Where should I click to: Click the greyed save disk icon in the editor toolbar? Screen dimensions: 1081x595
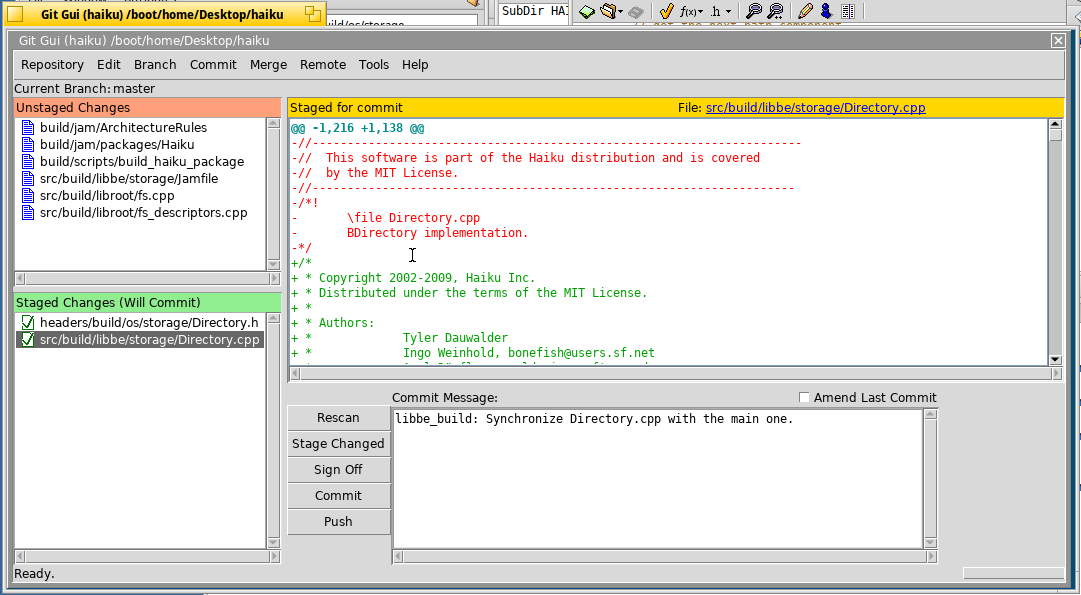(636, 12)
